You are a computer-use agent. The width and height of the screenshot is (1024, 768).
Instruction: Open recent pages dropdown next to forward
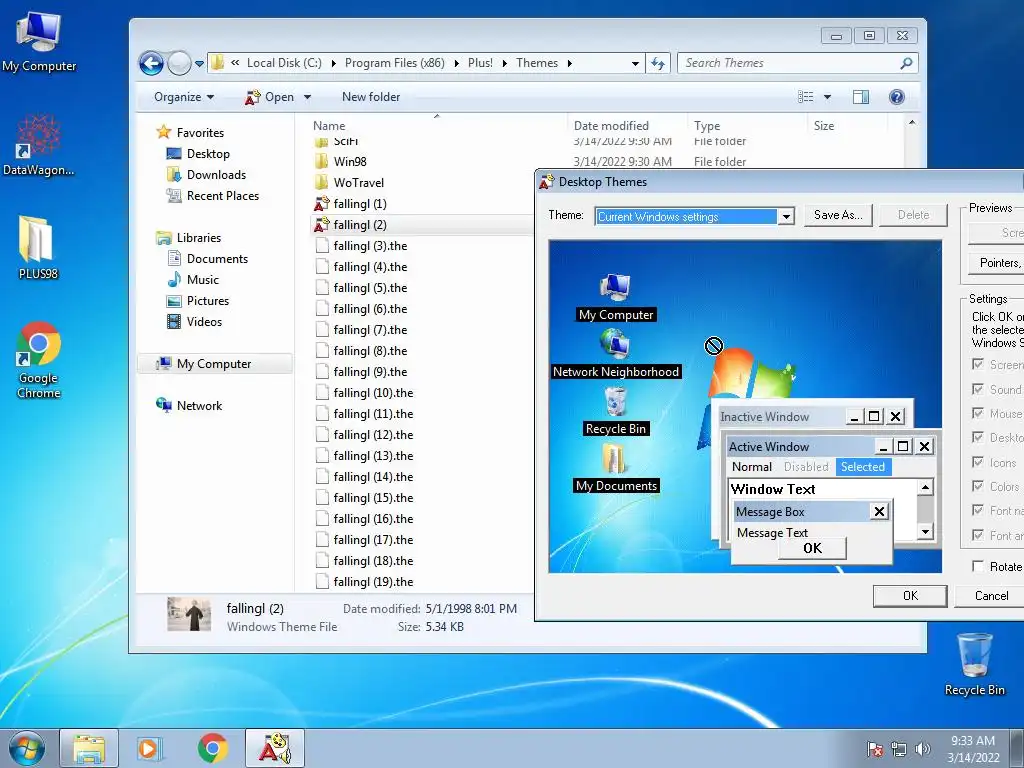click(199, 63)
